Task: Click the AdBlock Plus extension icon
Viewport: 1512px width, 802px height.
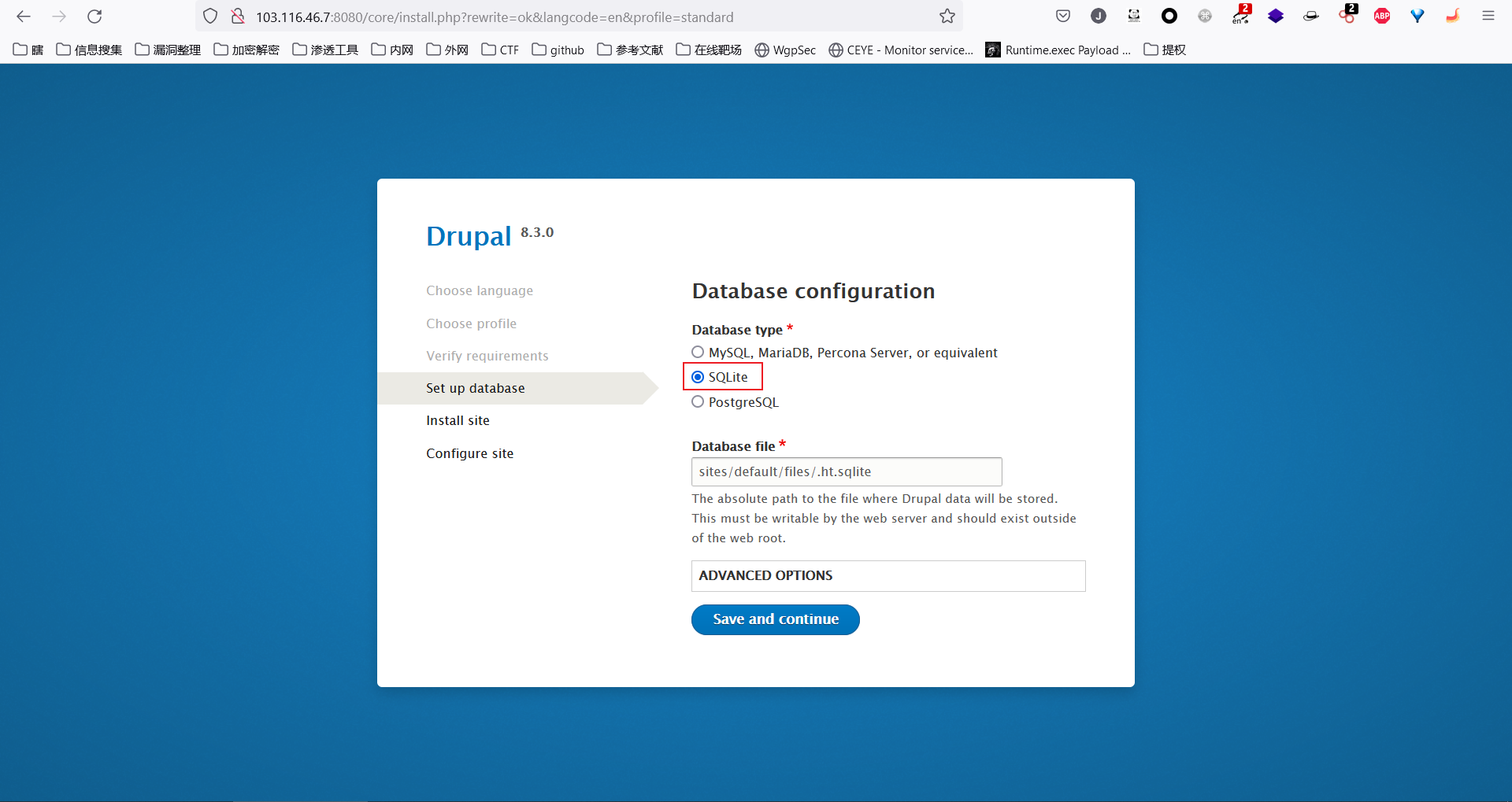Action: click(x=1381, y=17)
